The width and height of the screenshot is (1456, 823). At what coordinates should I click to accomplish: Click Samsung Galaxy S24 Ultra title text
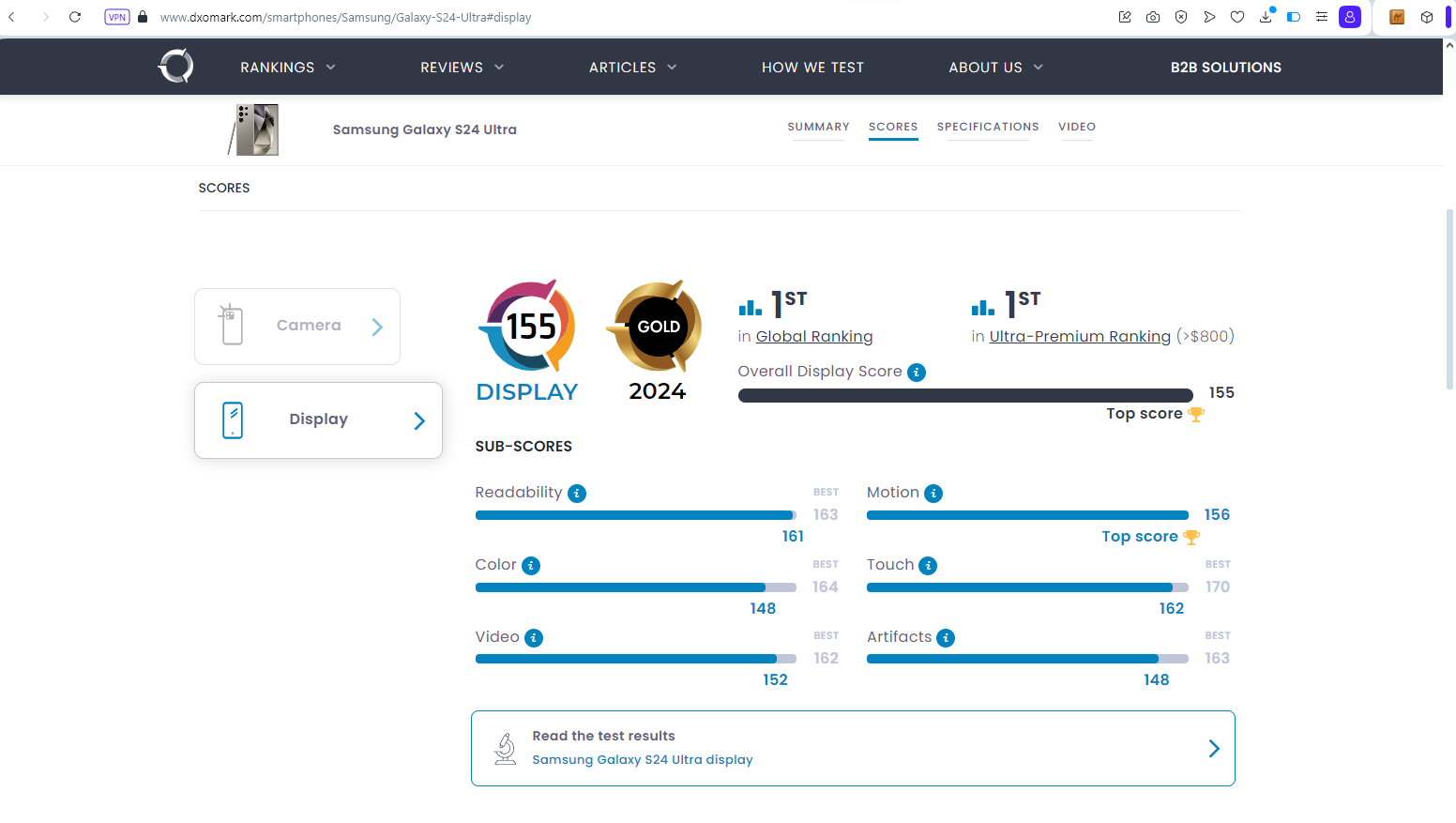click(x=424, y=130)
